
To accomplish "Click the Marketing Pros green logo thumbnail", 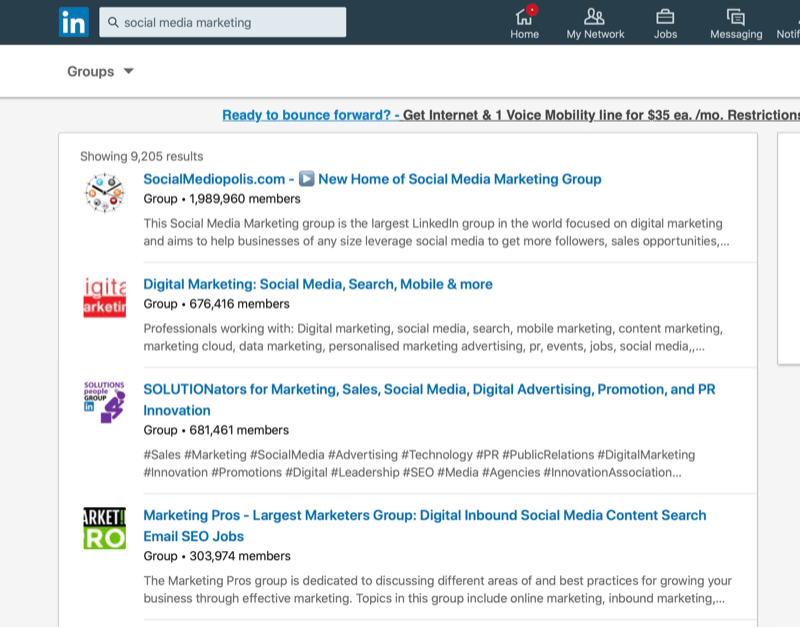I will [105, 528].
